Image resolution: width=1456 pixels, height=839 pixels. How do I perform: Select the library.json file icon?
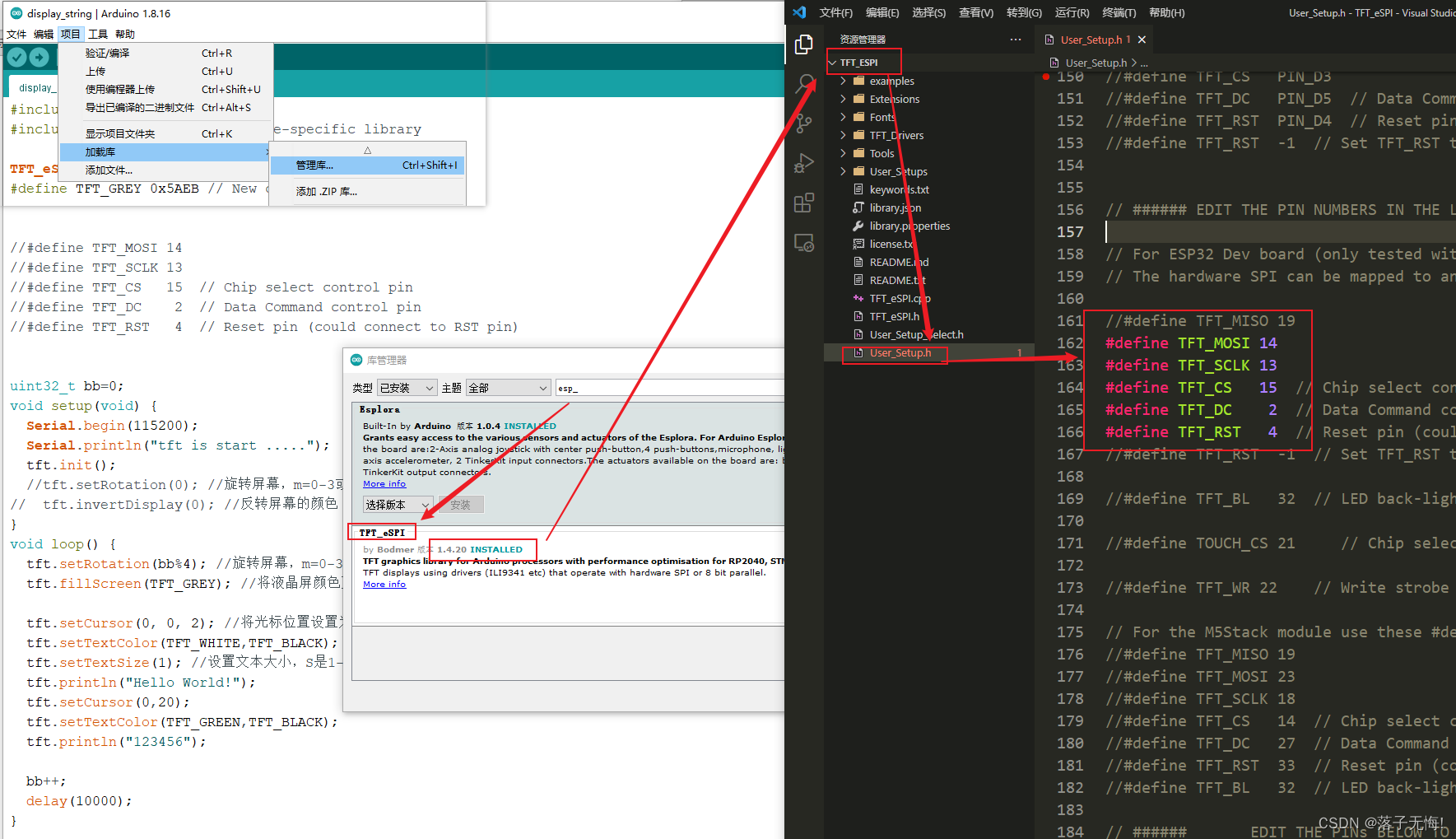[x=858, y=207]
